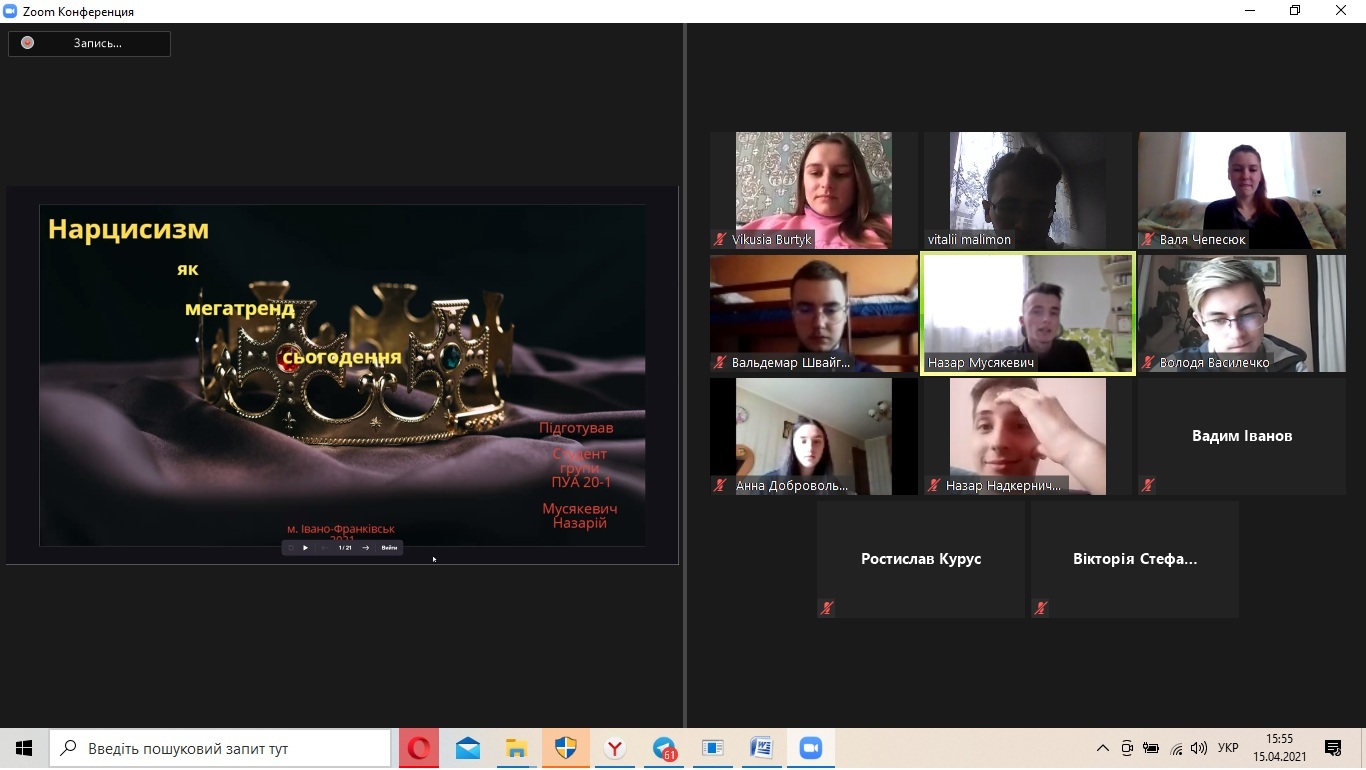
Task: Click the "Запись..." recording indicator
Action: coord(90,43)
